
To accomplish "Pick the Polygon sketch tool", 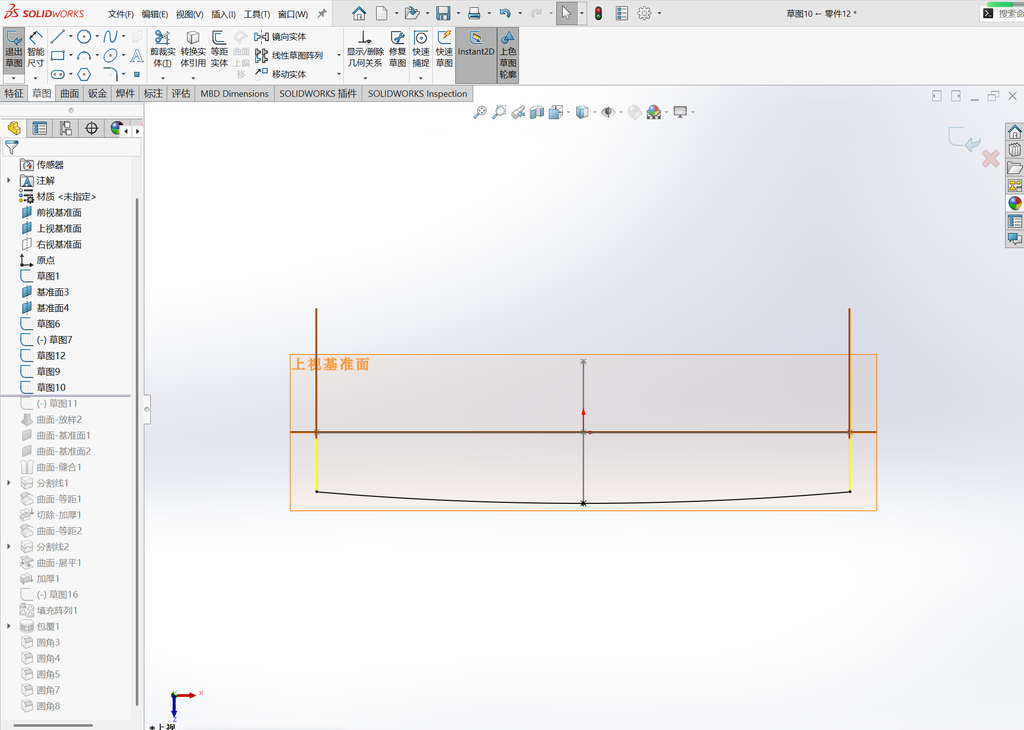I will click(84, 74).
